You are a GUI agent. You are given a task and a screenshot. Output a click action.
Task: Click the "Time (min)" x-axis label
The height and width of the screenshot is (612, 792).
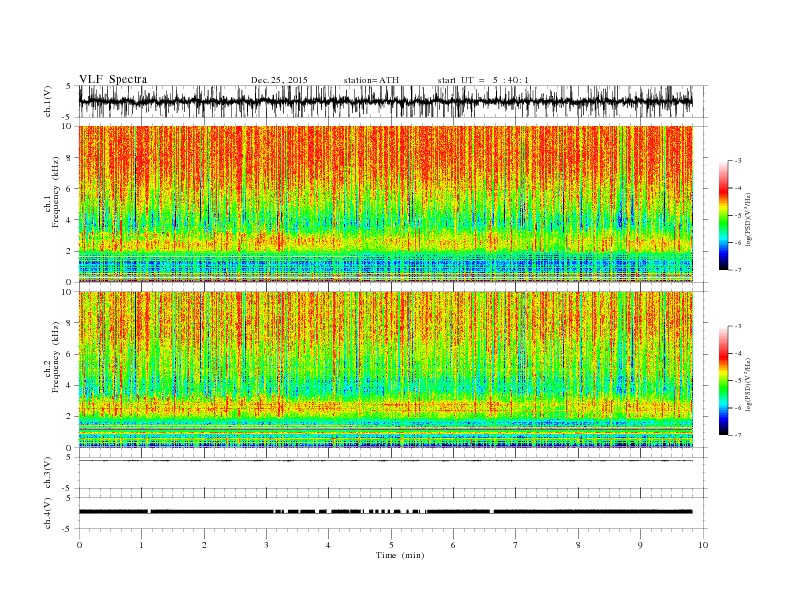coord(400,555)
